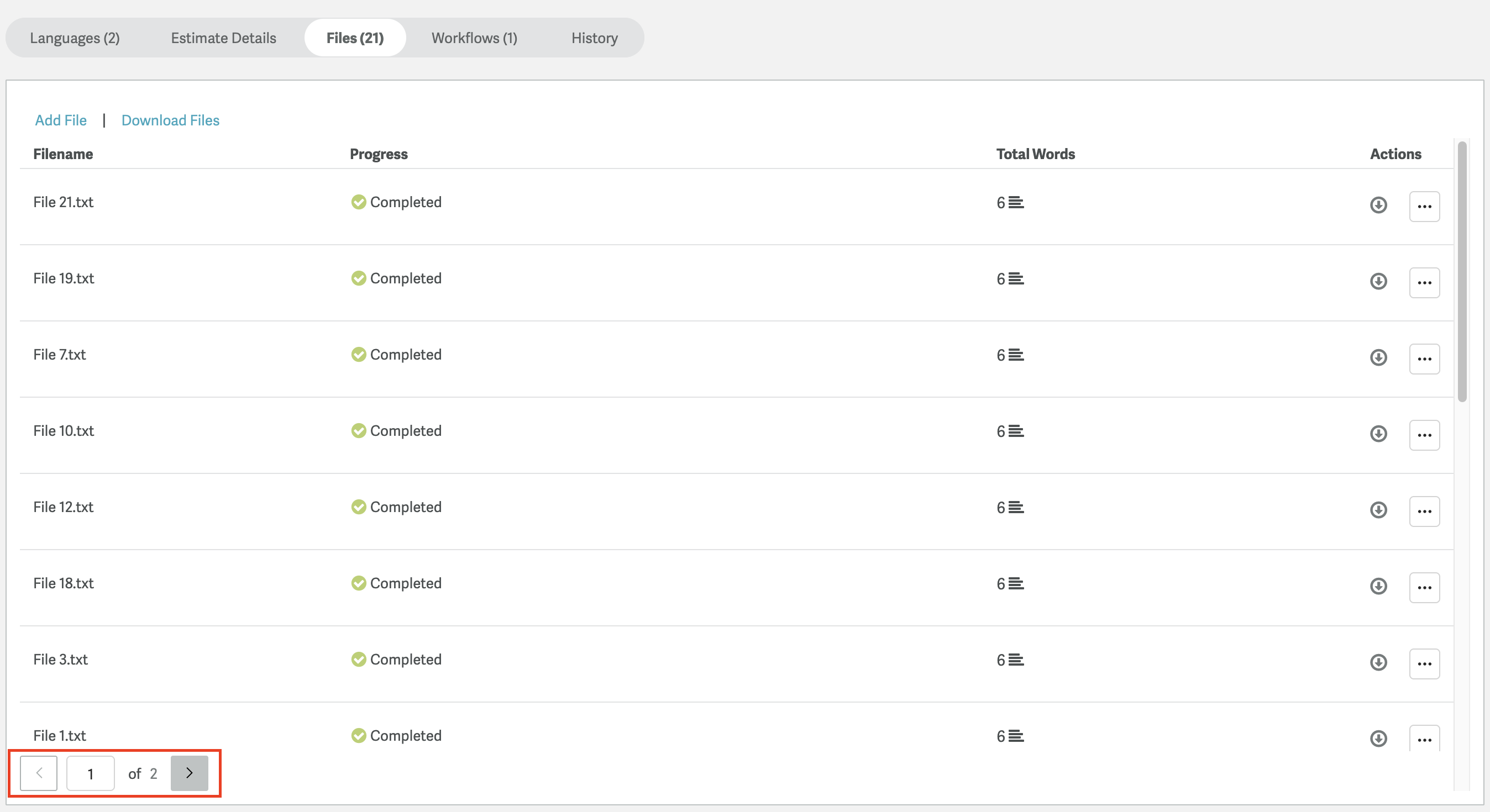The width and height of the screenshot is (1490, 812).
Task: Download File 21.txt via its download icon
Action: click(x=1378, y=205)
